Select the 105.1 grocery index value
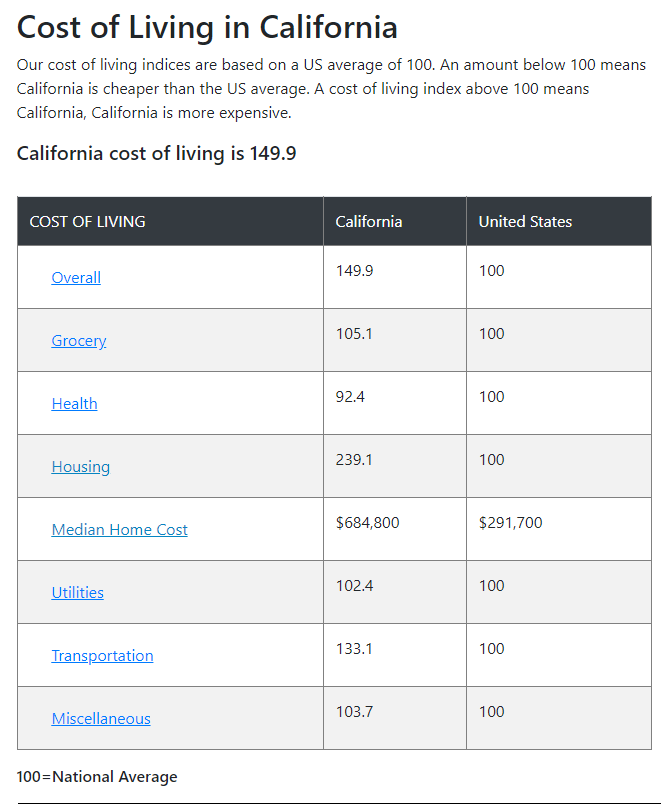Image resolution: width=661 pixels, height=804 pixels. point(354,334)
